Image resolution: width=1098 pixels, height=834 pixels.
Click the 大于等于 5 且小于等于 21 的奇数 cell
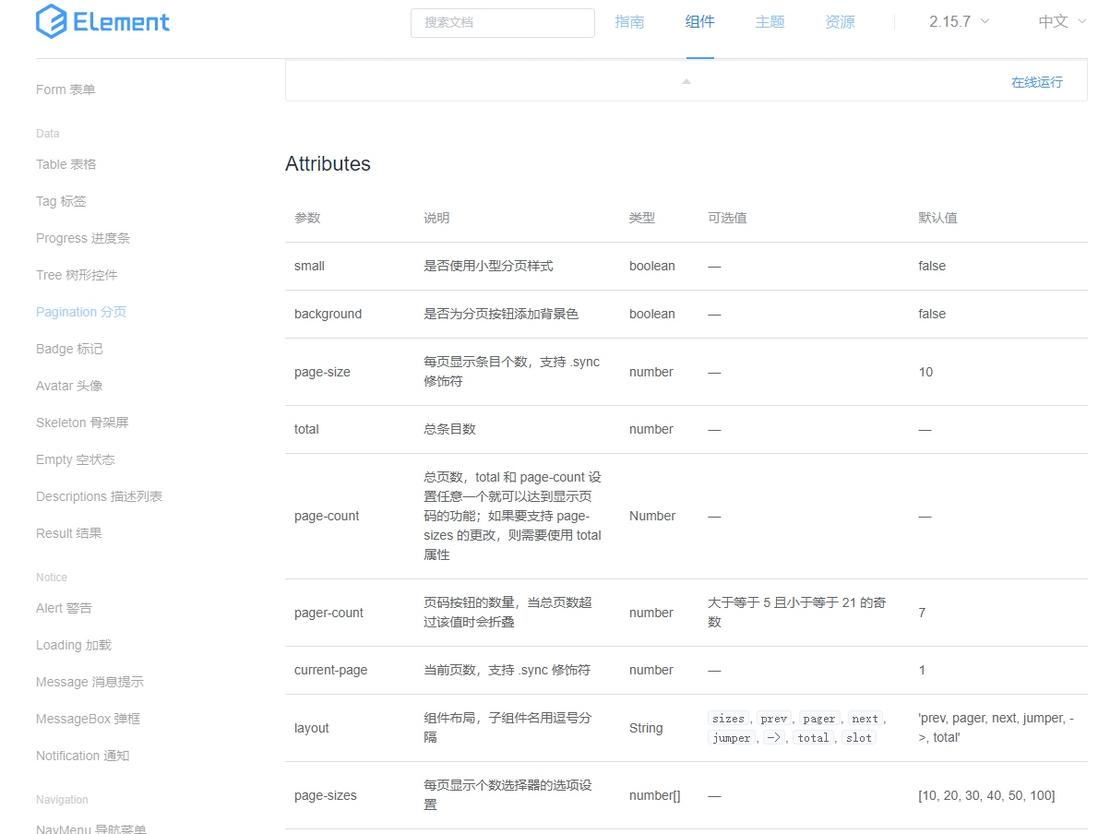coord(797,612)
